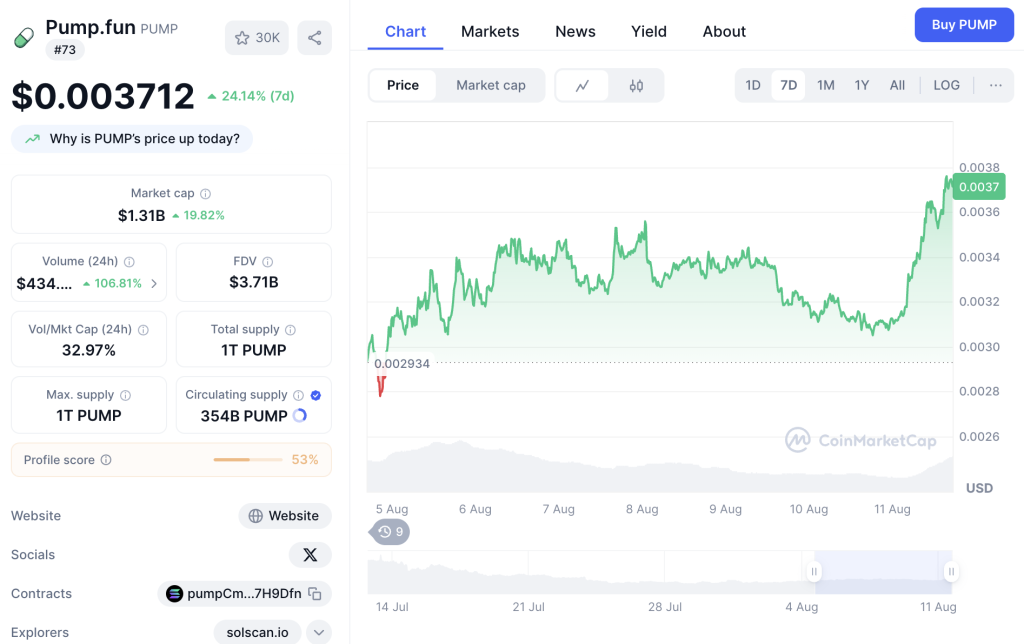Open the About tab
The width and height of the screenshot is (1024, 644).
724,31
